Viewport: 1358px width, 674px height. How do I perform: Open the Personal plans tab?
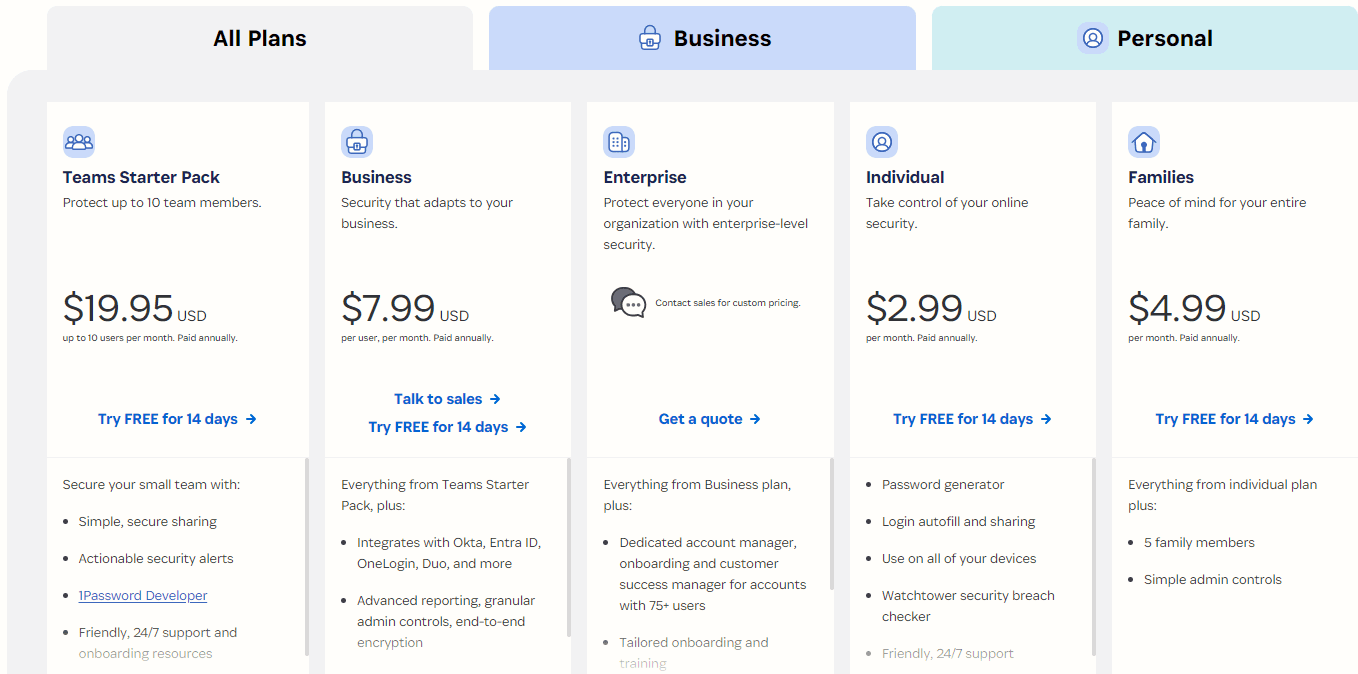pos(1145,38)
